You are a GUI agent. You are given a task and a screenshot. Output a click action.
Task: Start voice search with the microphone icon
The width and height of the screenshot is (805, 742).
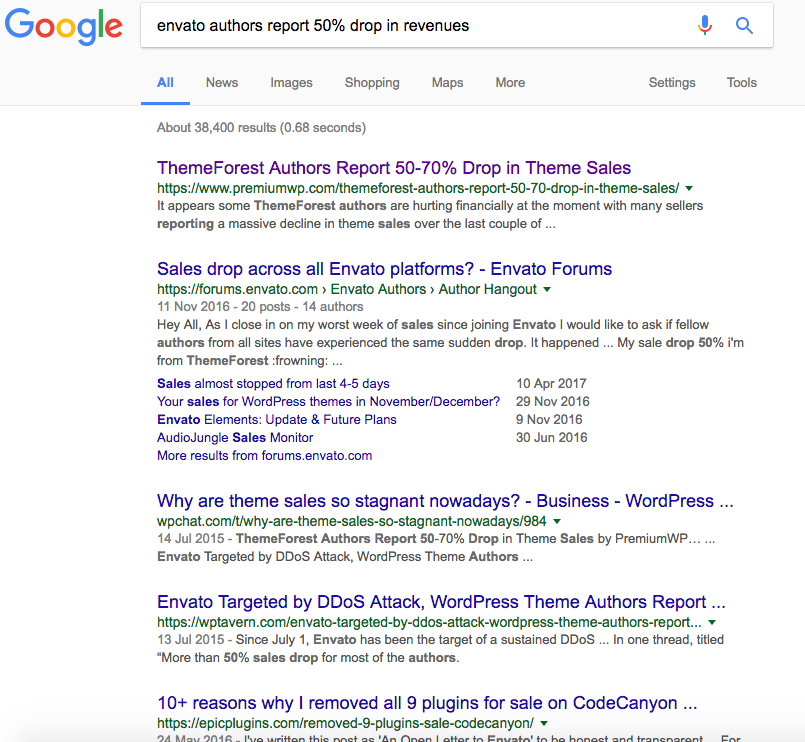[x=705, y=25]
